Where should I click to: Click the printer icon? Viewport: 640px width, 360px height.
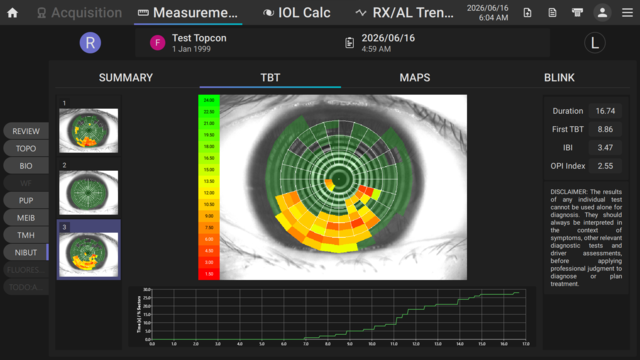[577, 13]
